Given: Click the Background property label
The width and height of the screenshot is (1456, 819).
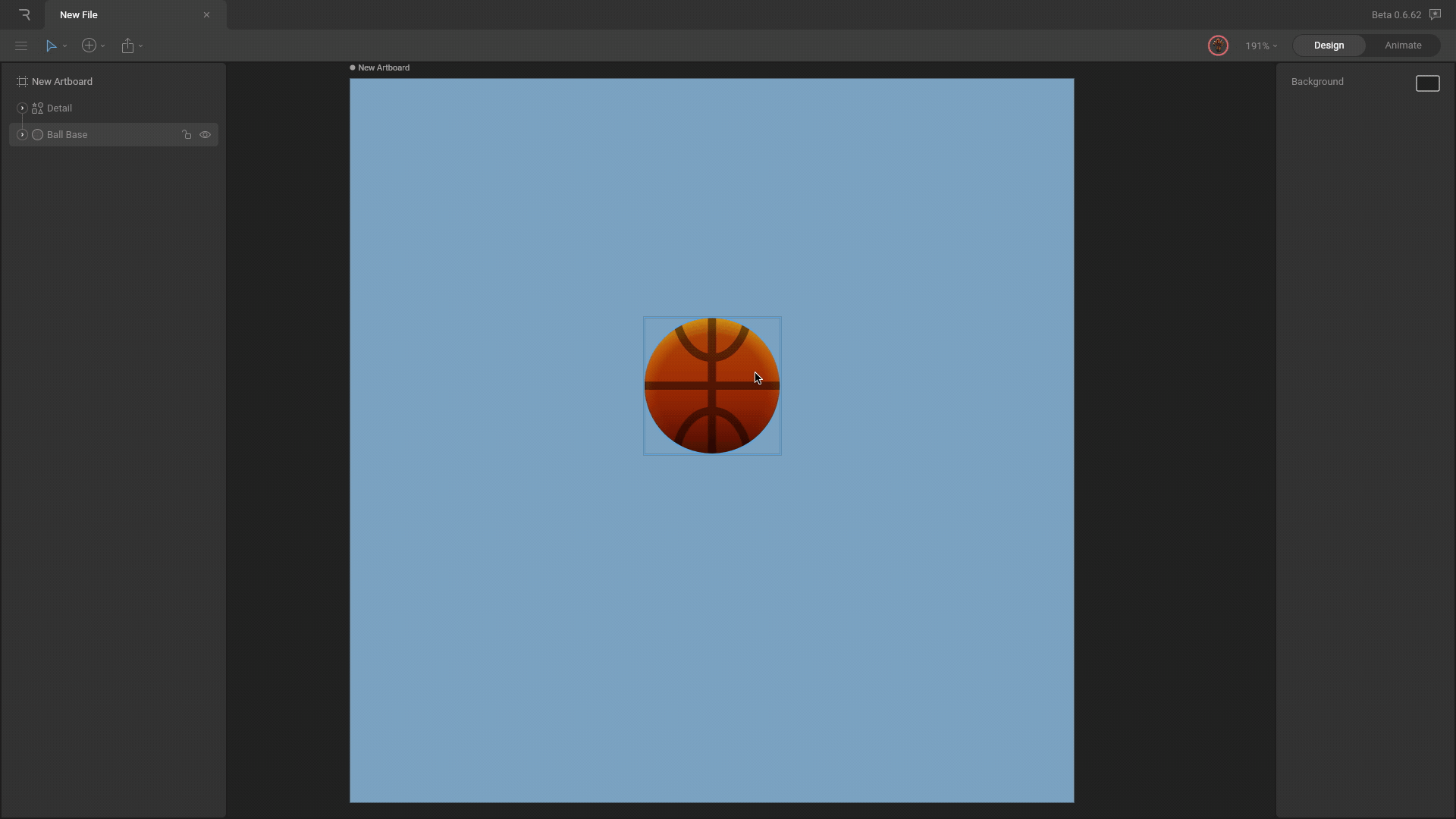Looking at the screenshot, I should (x=1317, y=82).
